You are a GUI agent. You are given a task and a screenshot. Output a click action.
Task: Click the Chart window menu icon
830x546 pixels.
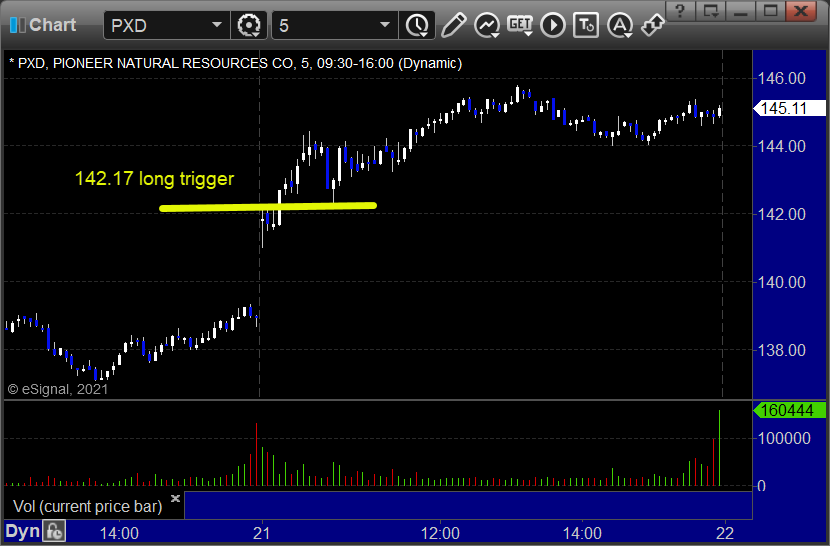[x=17, y=25]
